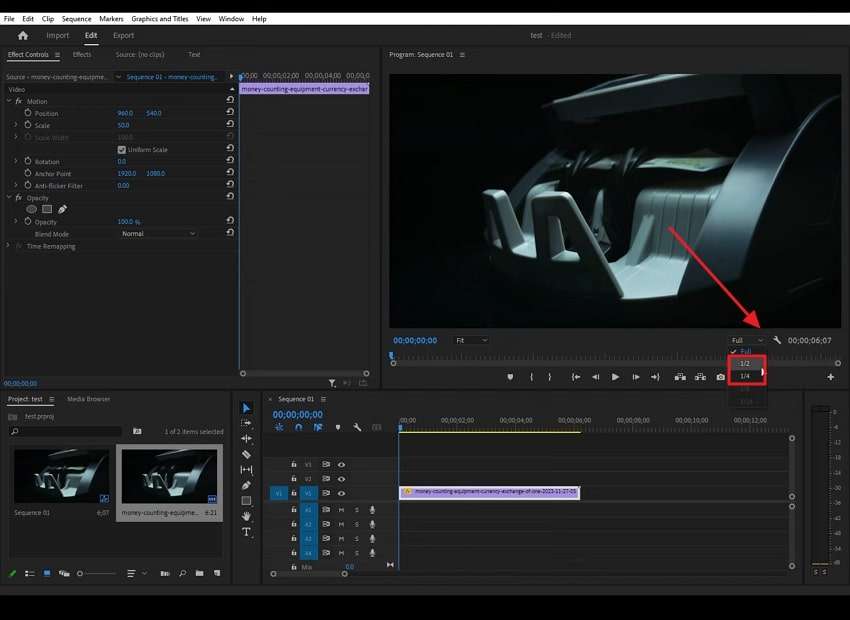The width and height of the screenshot is (850, 620).
Task: Select the Ripple Edit tool
Action: point(246,438)
